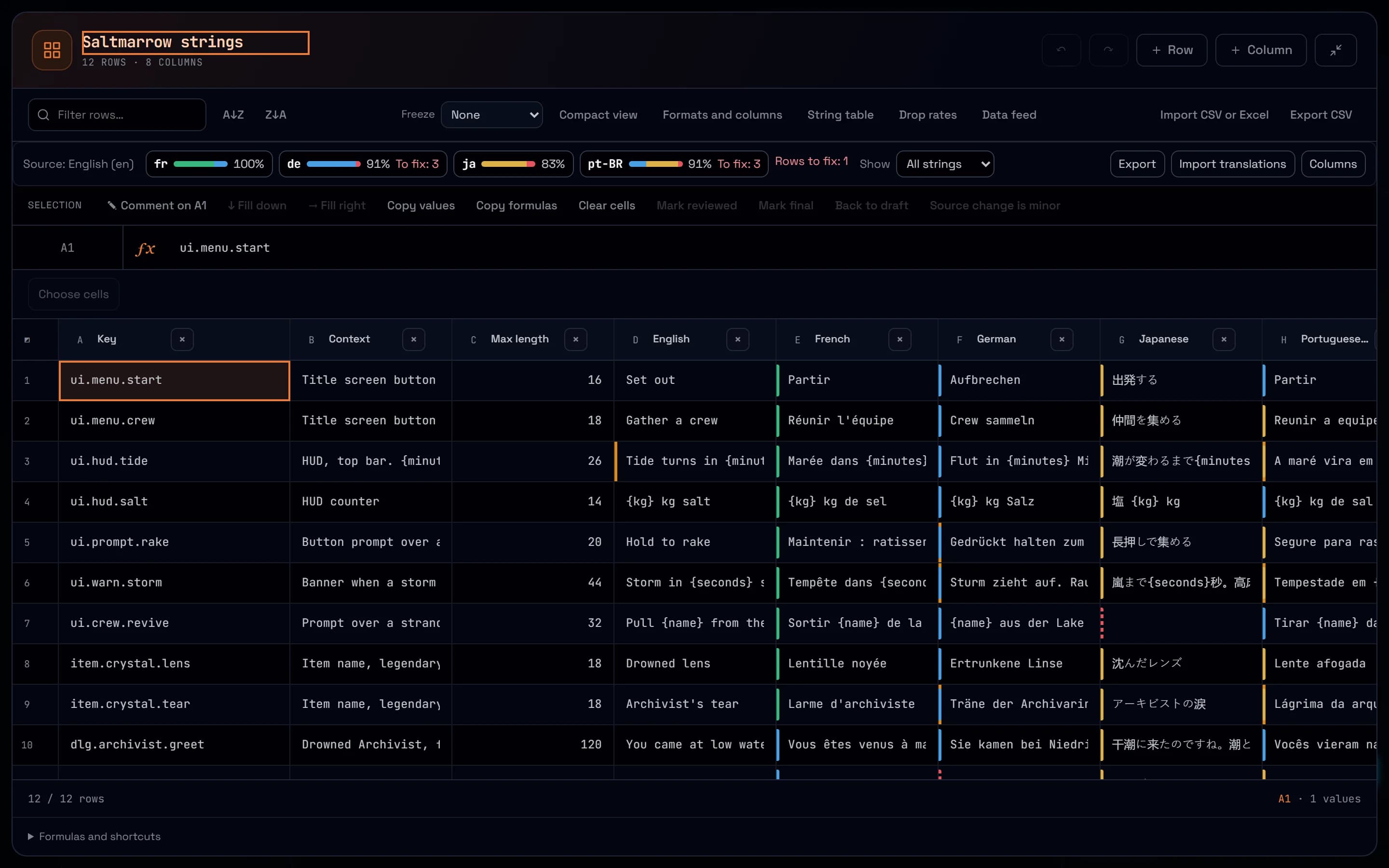
Task: Remove the Context column with its x
Action: [413, 339]
